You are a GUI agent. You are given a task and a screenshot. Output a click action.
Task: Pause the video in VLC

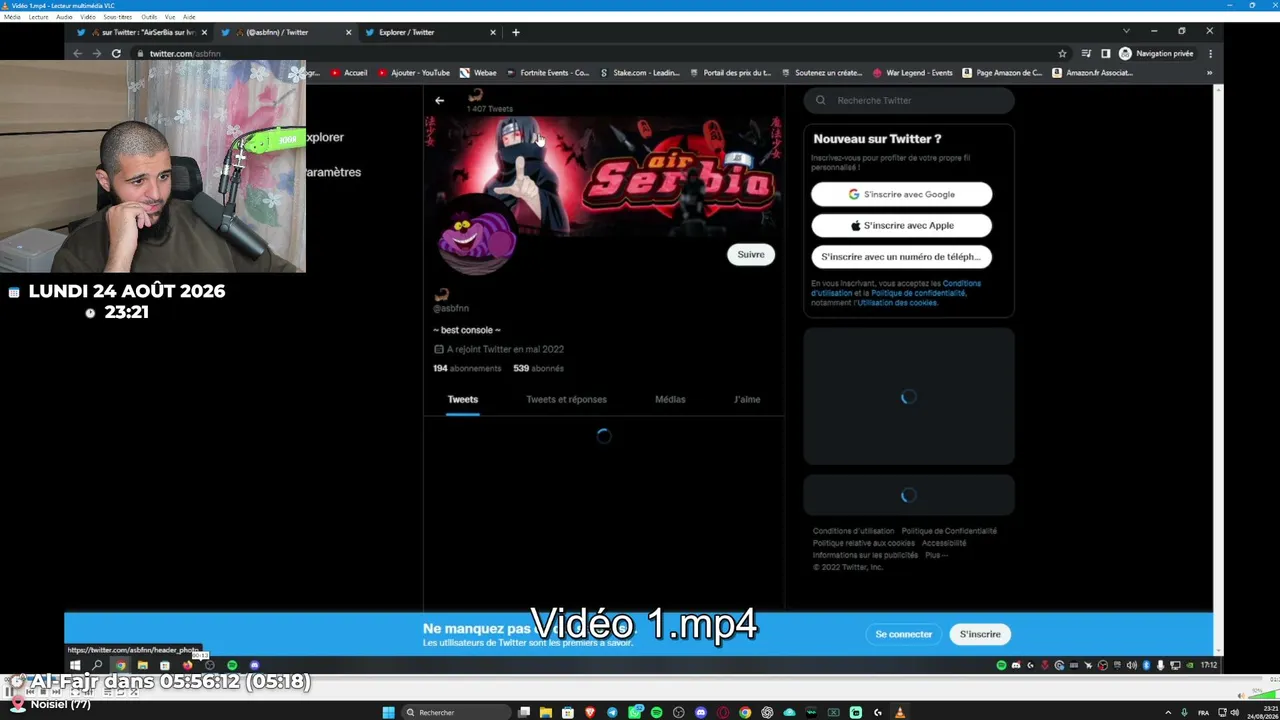coord(8,691)
